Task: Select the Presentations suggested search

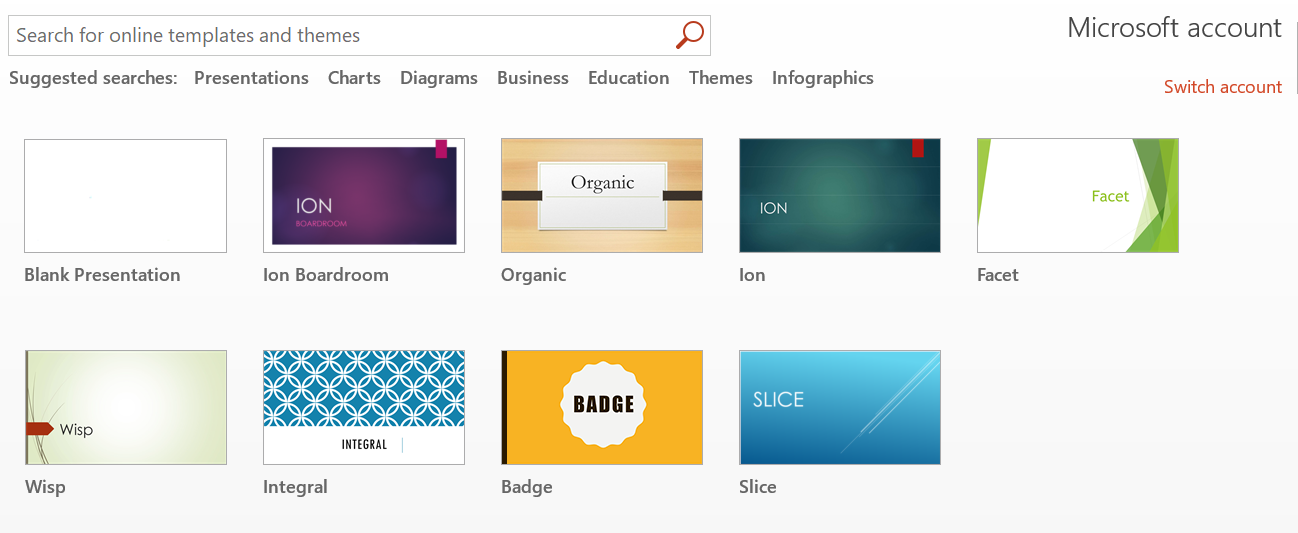Action: [251, 78]
